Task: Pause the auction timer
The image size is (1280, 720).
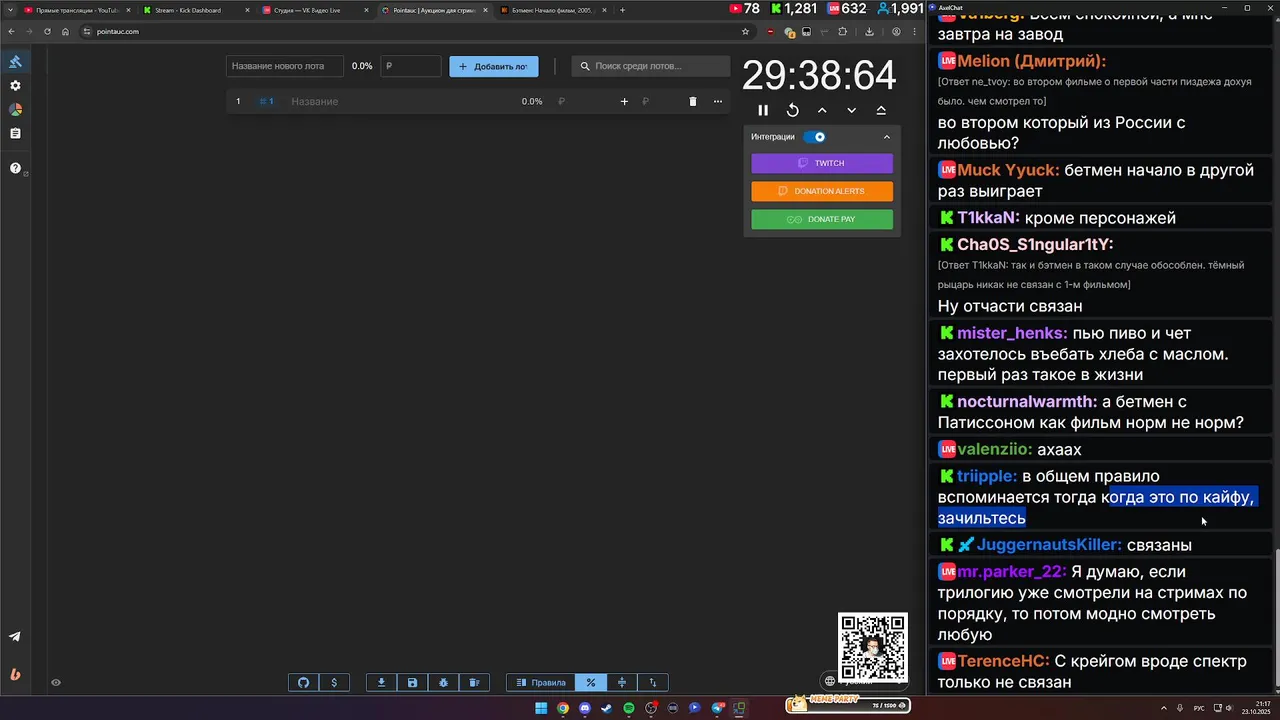Action: (763, 110)
